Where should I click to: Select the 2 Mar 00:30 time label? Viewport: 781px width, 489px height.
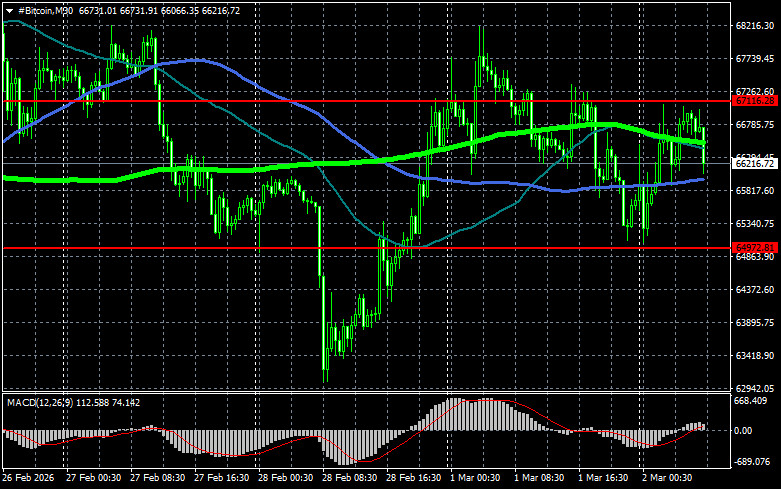[x=667, y=478]
